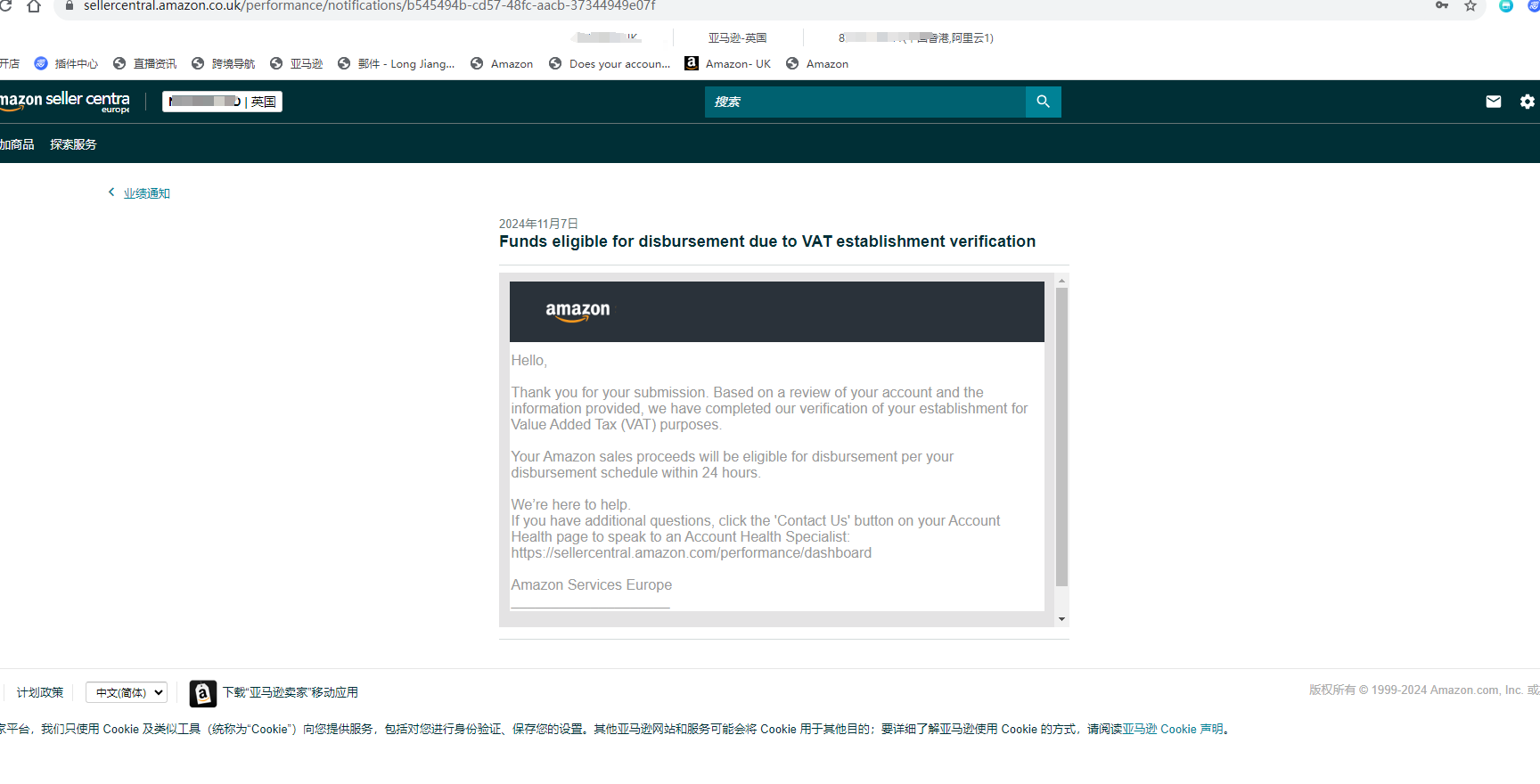Viewport: 1540px width, 784px height.
Task: Bookmark page with the star icon
Action: click(1470, 6)
